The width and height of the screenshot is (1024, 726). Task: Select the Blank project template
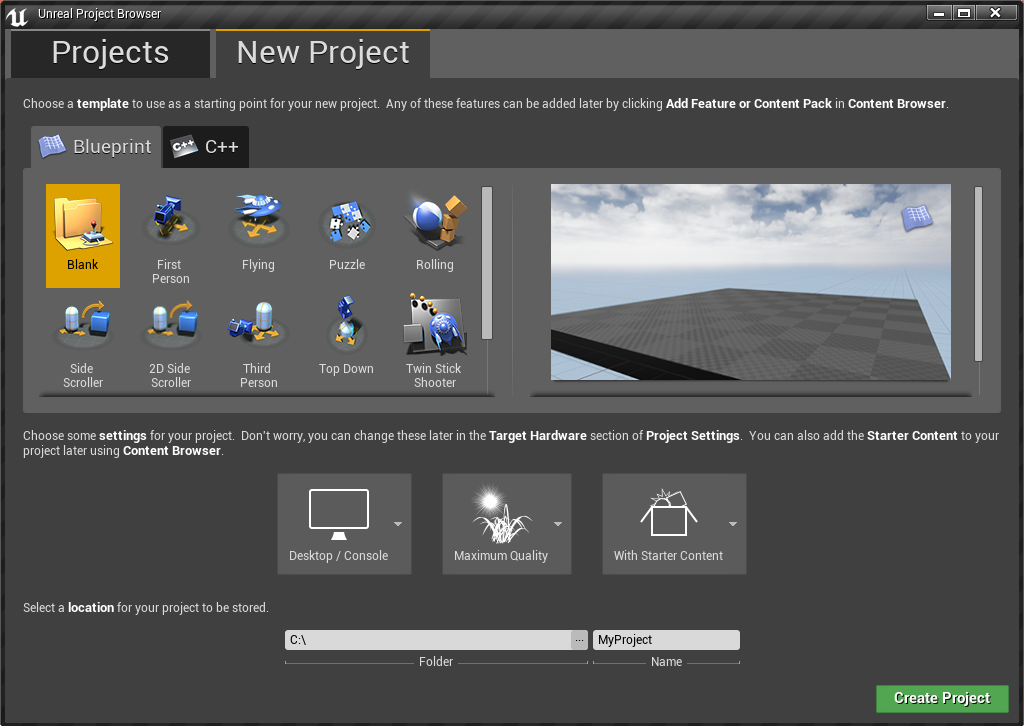coord(83,234)
